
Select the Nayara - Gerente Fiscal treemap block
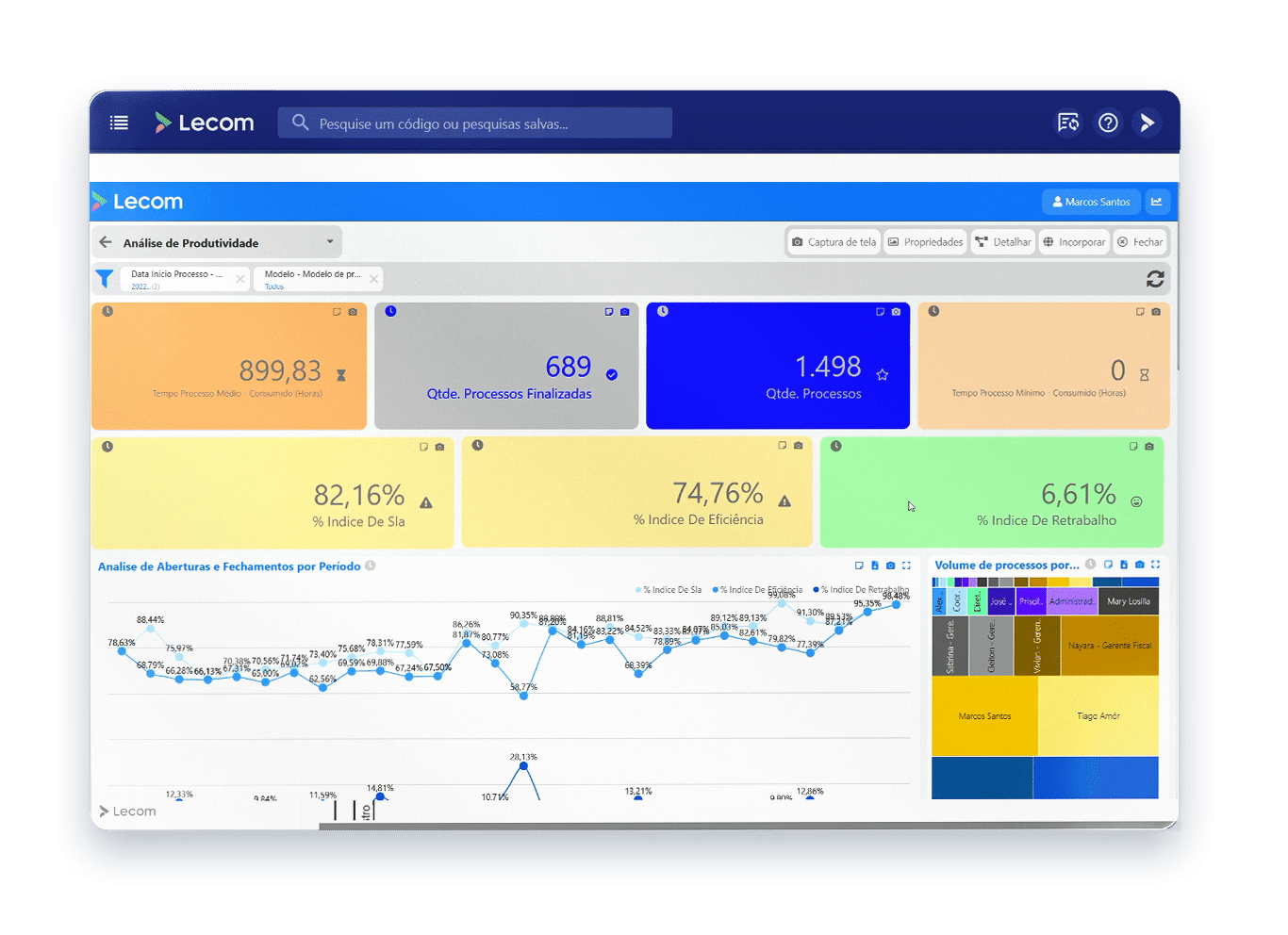(1110, 646)
